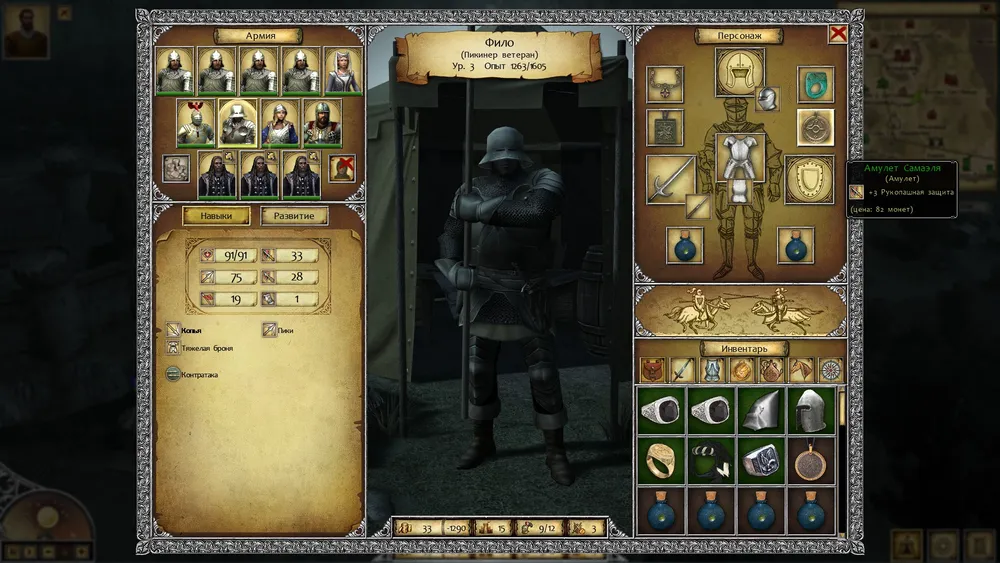
Task: Click the empty helmet equipment slot
Action: tap(739, 72)
